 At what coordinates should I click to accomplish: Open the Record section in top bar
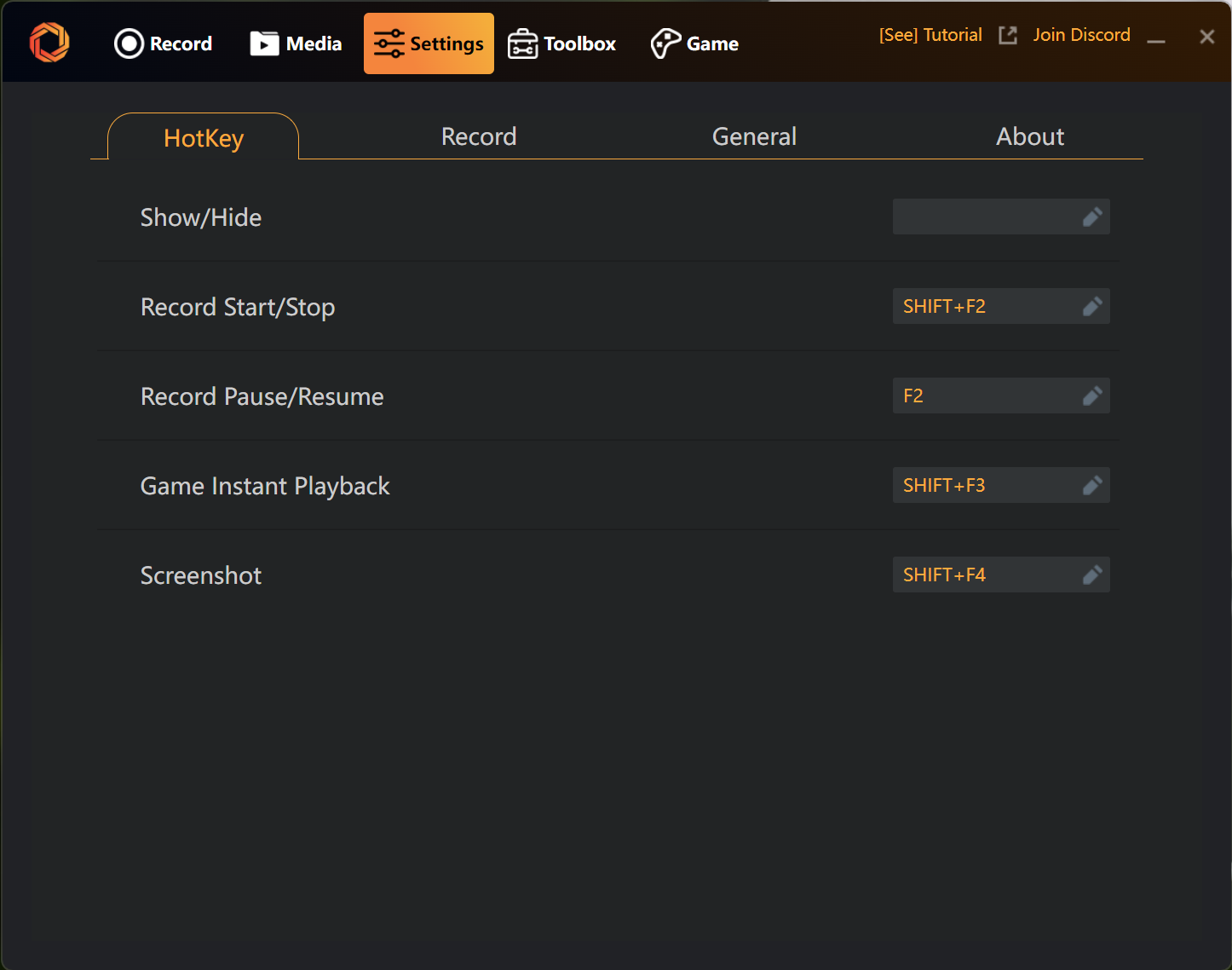(164, 43)
